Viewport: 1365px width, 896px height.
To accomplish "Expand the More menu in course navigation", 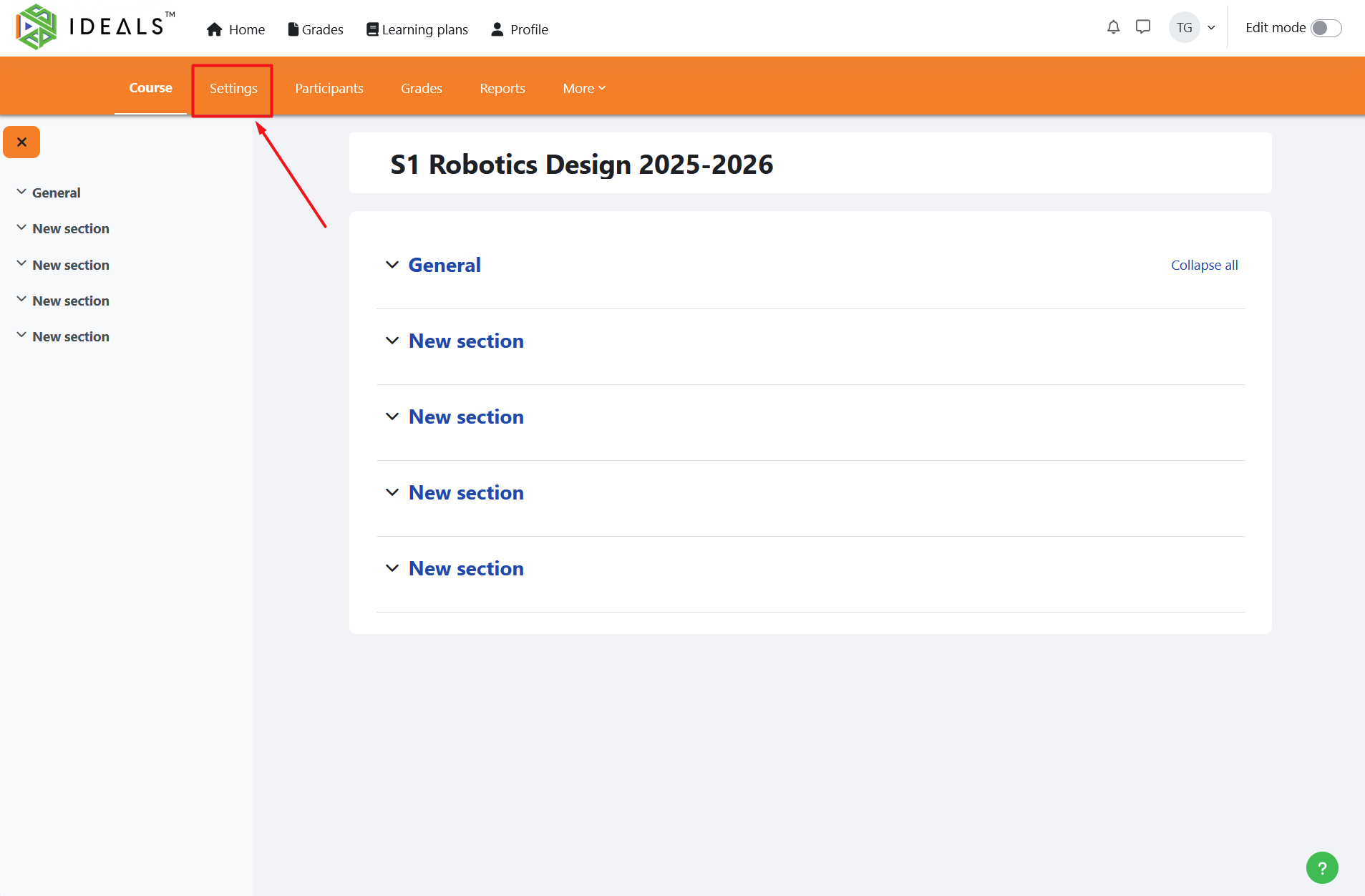I will coord(584,88).
